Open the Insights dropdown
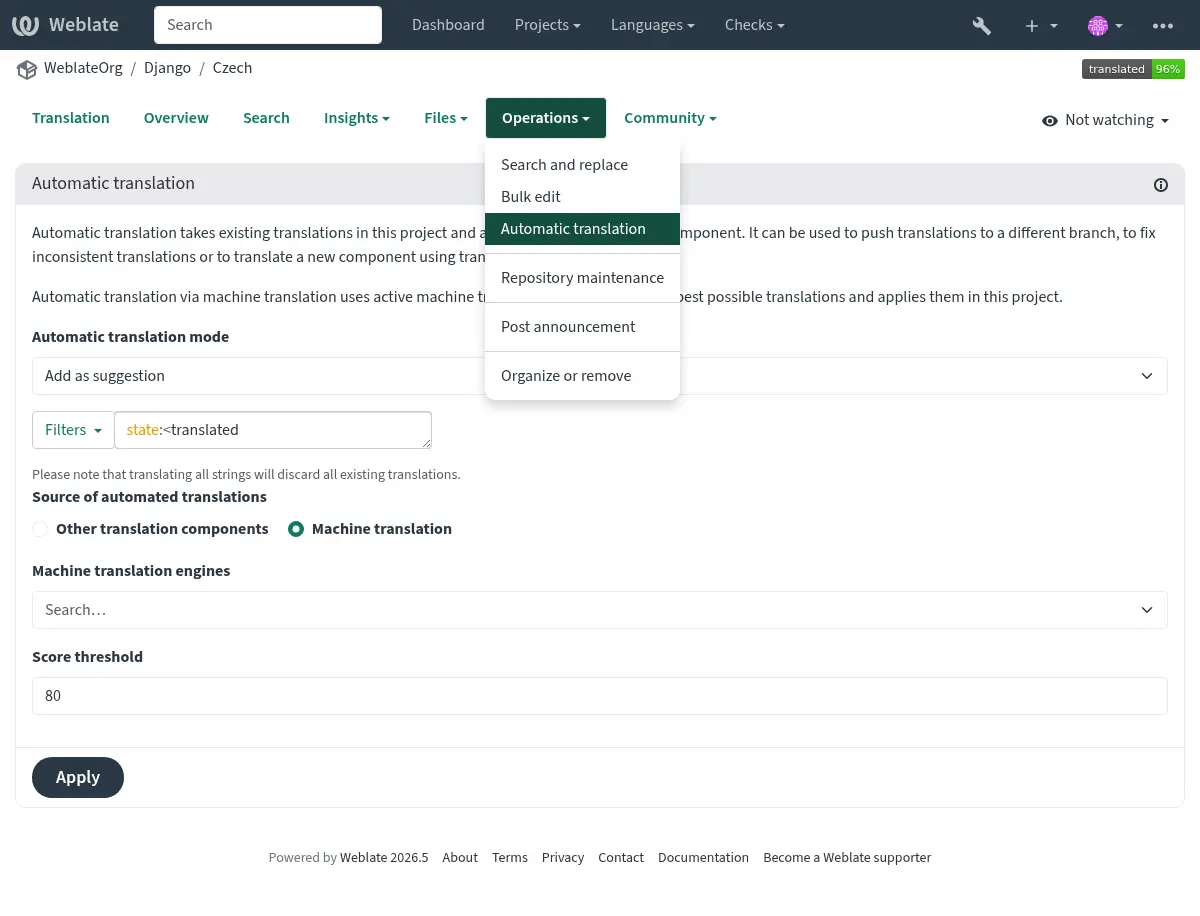 [x=356, y=118]
